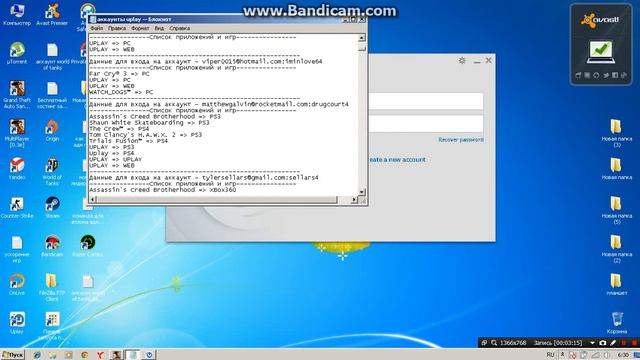Launch Counter-Strike from desktop
Viewport: 640px width, 360px height.
17,207
